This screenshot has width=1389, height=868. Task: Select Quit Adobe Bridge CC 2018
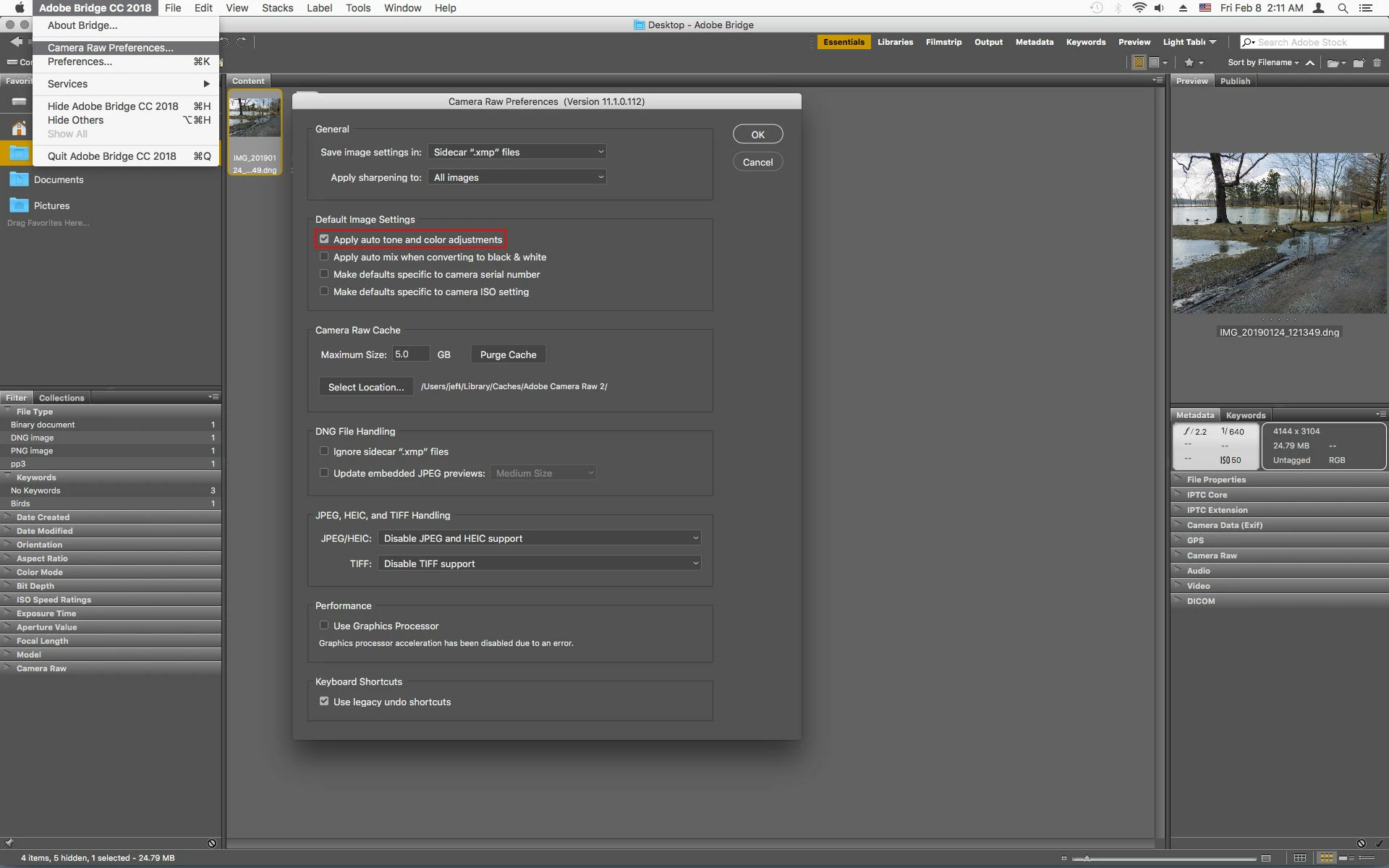[112, 156]
